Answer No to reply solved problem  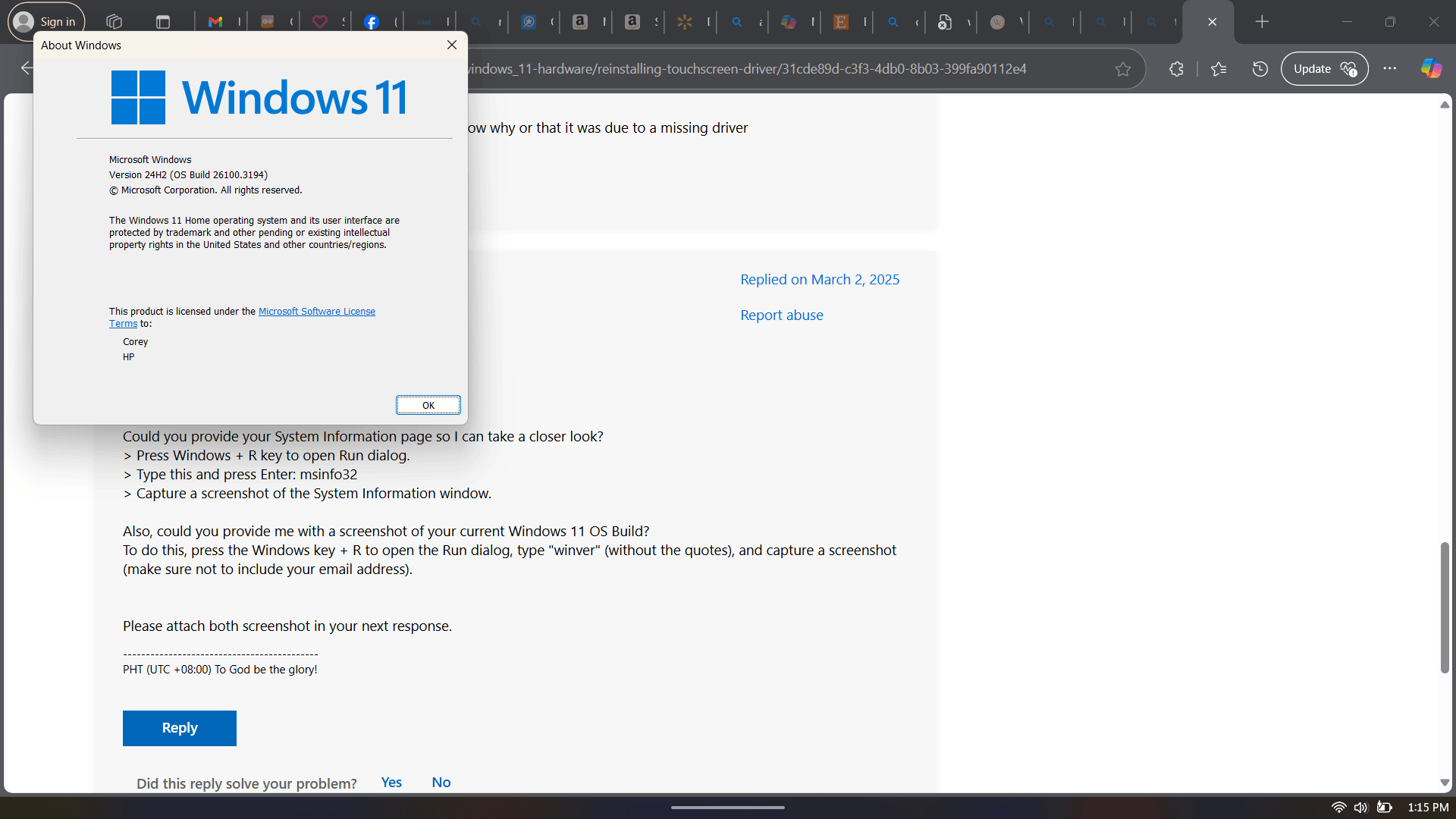(x=441, y=783)
